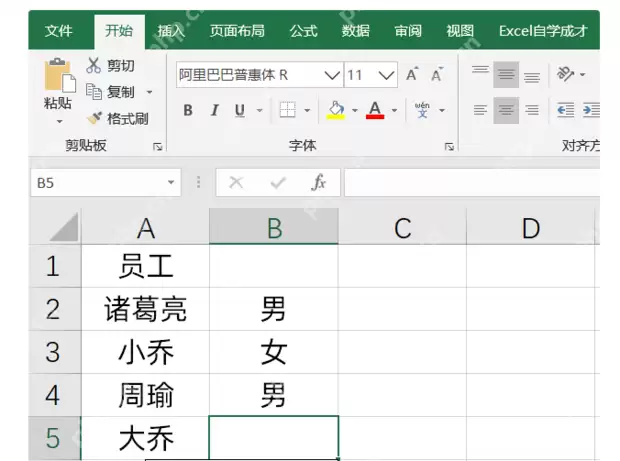Toggle Italic formatting
The image size is (620, 461).
point(215,110)
